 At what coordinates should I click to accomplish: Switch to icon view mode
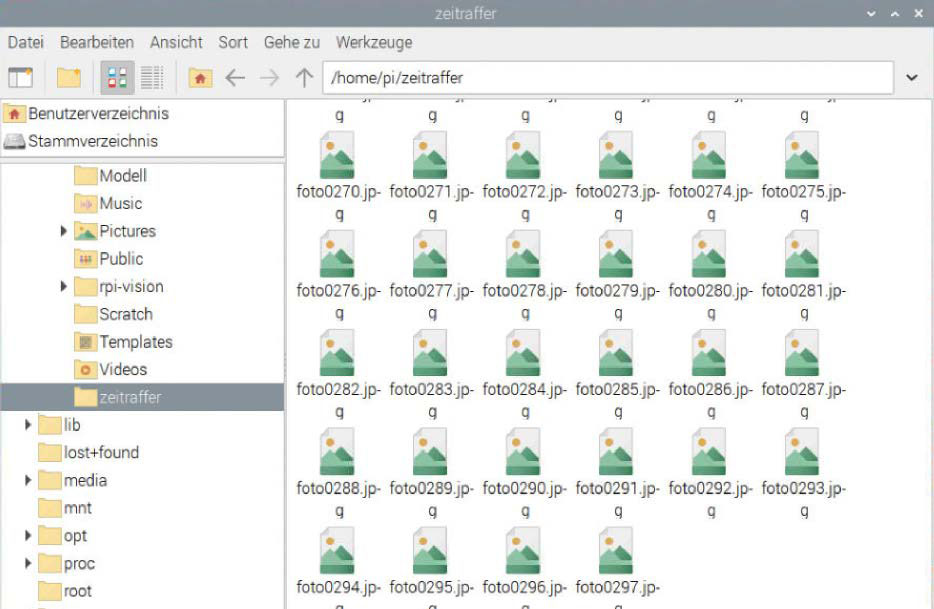117,78
